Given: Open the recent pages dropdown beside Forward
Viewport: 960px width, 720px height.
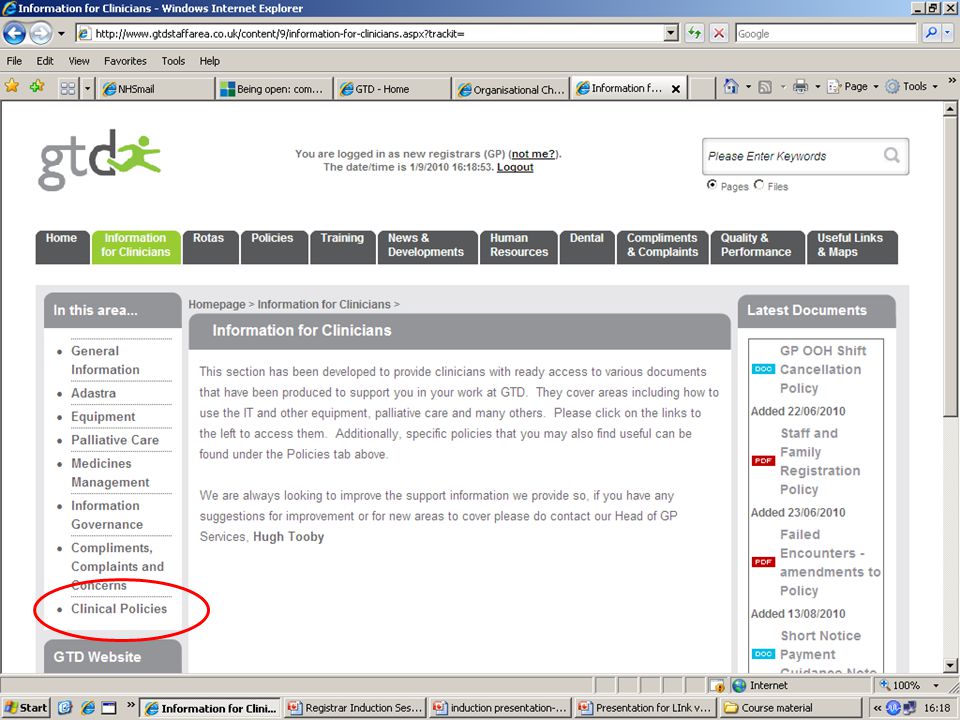Looking at the screenshot, I should tap(61, 34).
